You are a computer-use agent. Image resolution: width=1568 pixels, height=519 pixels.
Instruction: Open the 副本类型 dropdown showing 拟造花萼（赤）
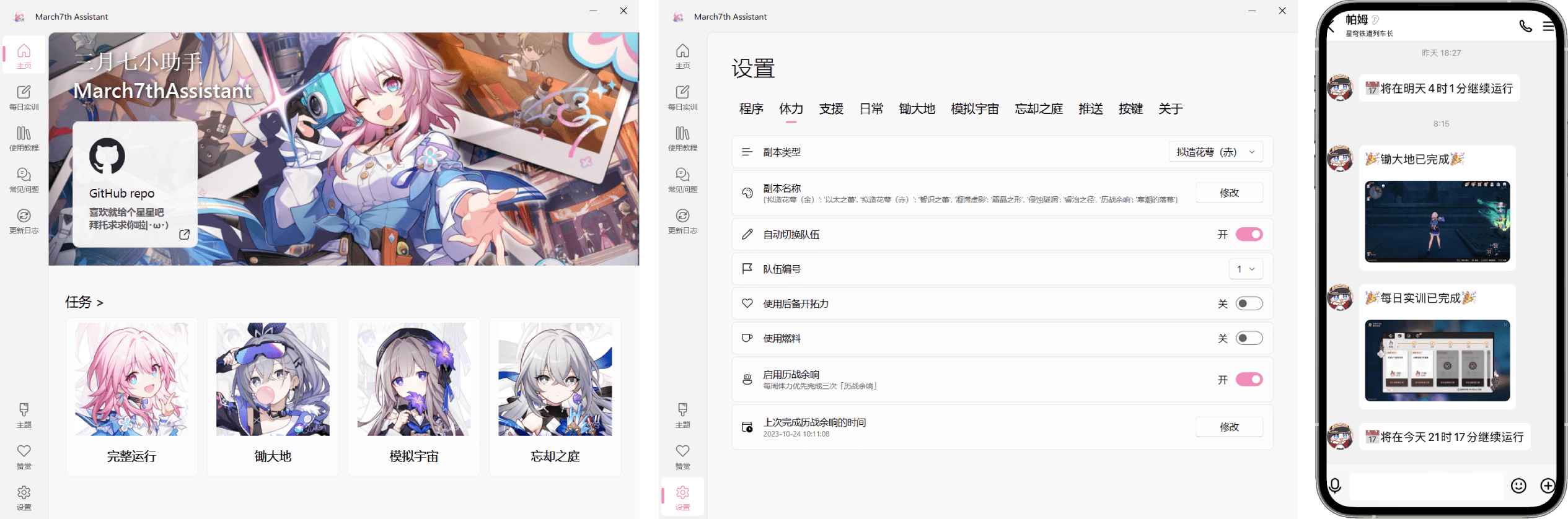(1215, 152)
